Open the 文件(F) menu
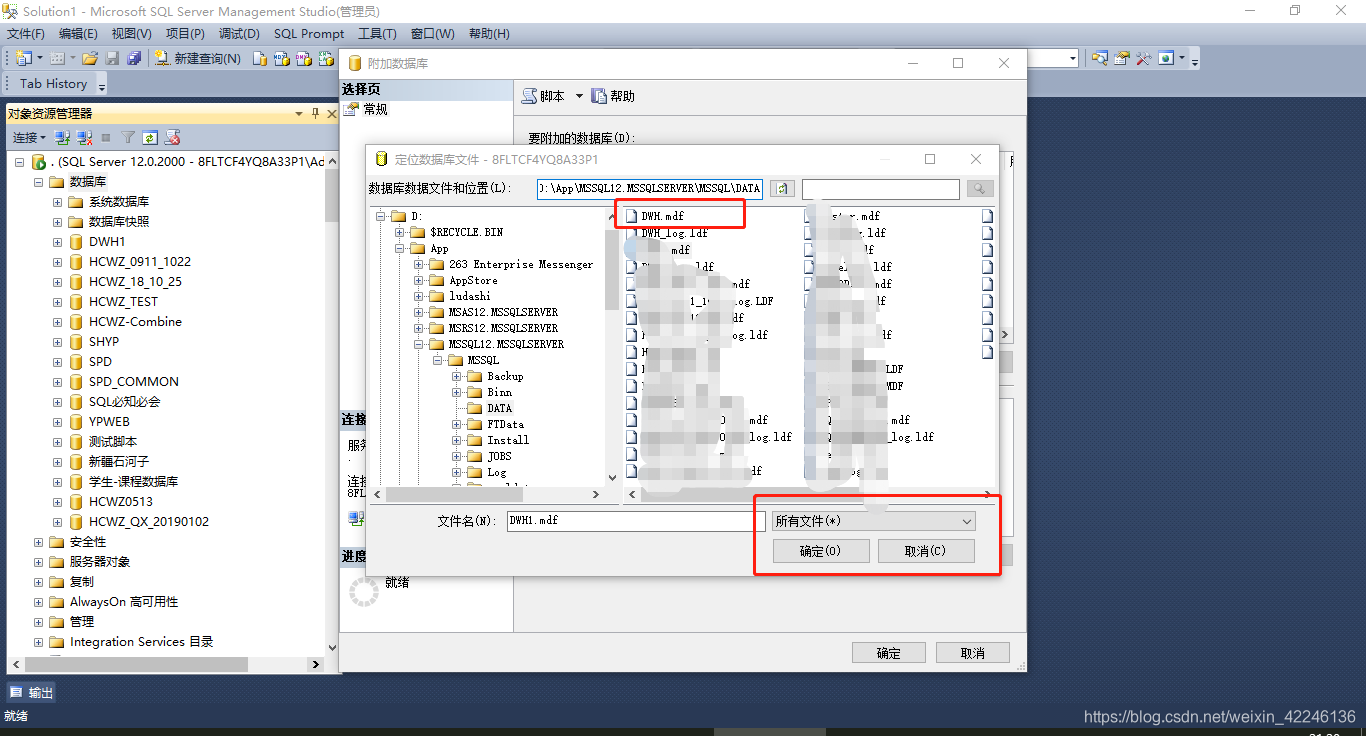Image resolution: width=1366 pixels, height=736 pixels. coord(26,34)
